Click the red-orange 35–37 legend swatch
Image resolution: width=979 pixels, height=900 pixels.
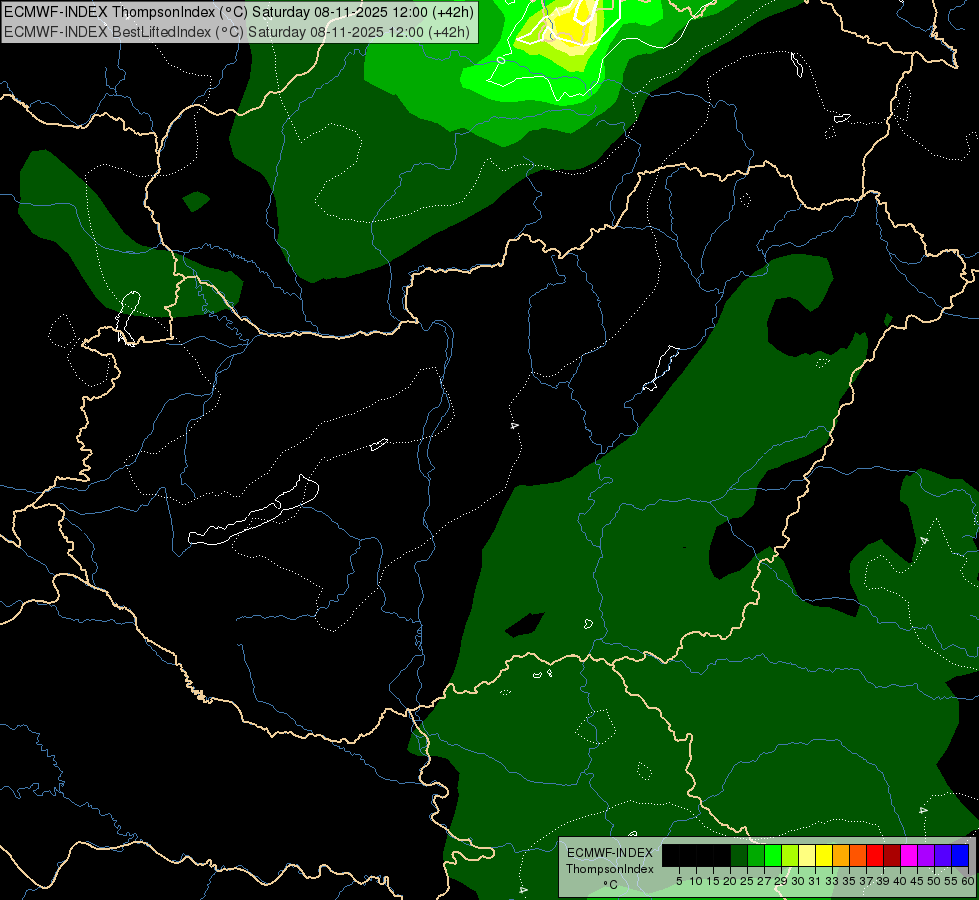(x=858, y=855)
